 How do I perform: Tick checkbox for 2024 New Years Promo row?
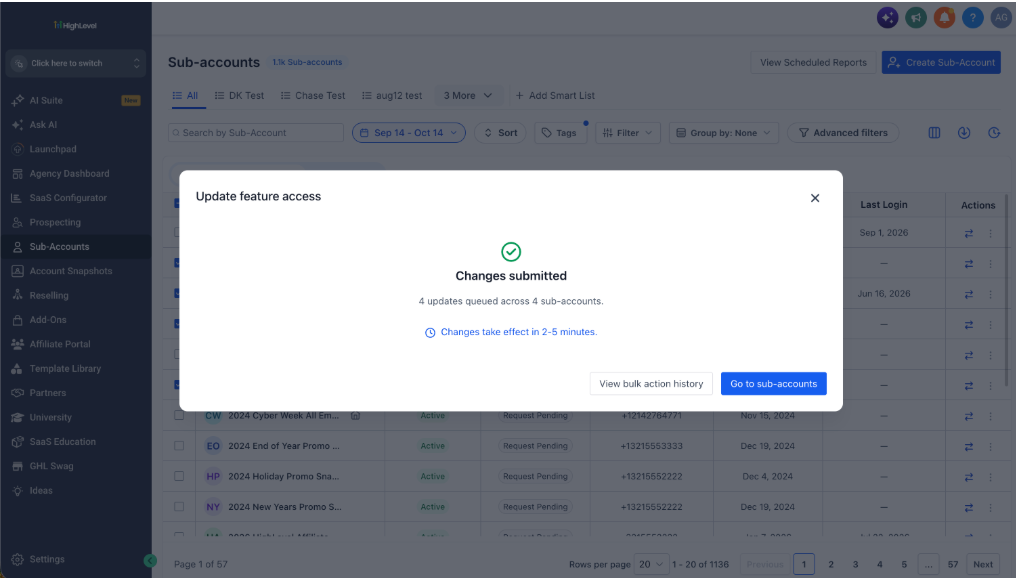(179, 507)
